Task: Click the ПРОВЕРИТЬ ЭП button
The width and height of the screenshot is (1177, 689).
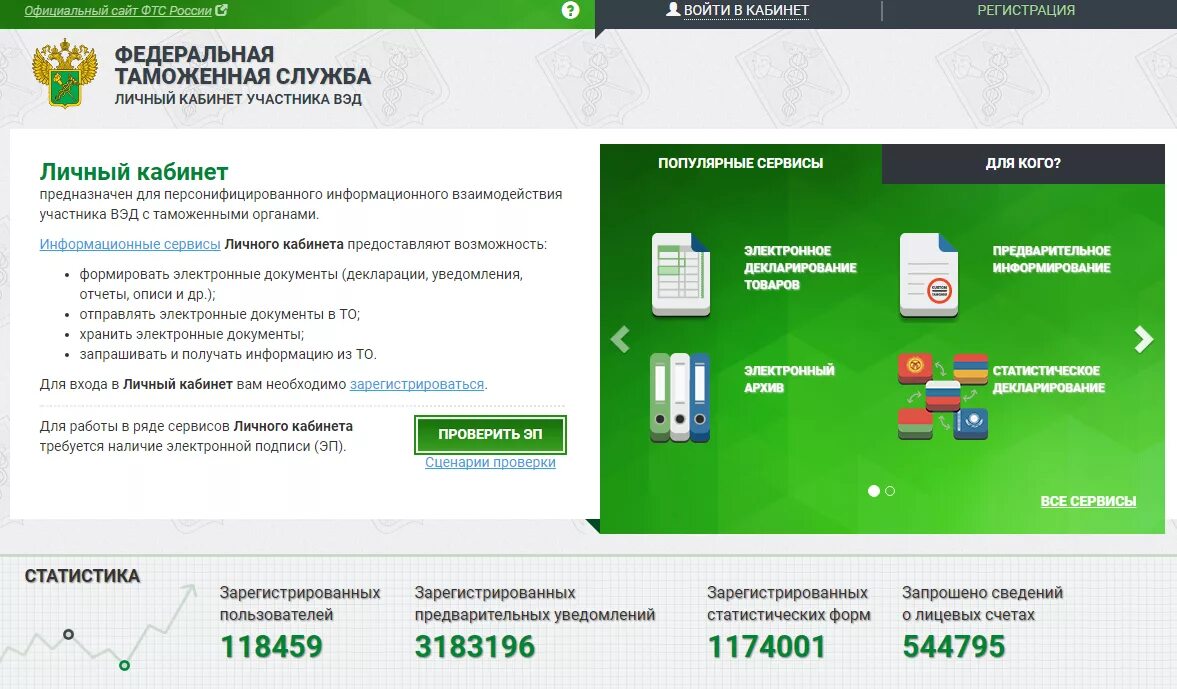Action: click(x=490, y=435)
